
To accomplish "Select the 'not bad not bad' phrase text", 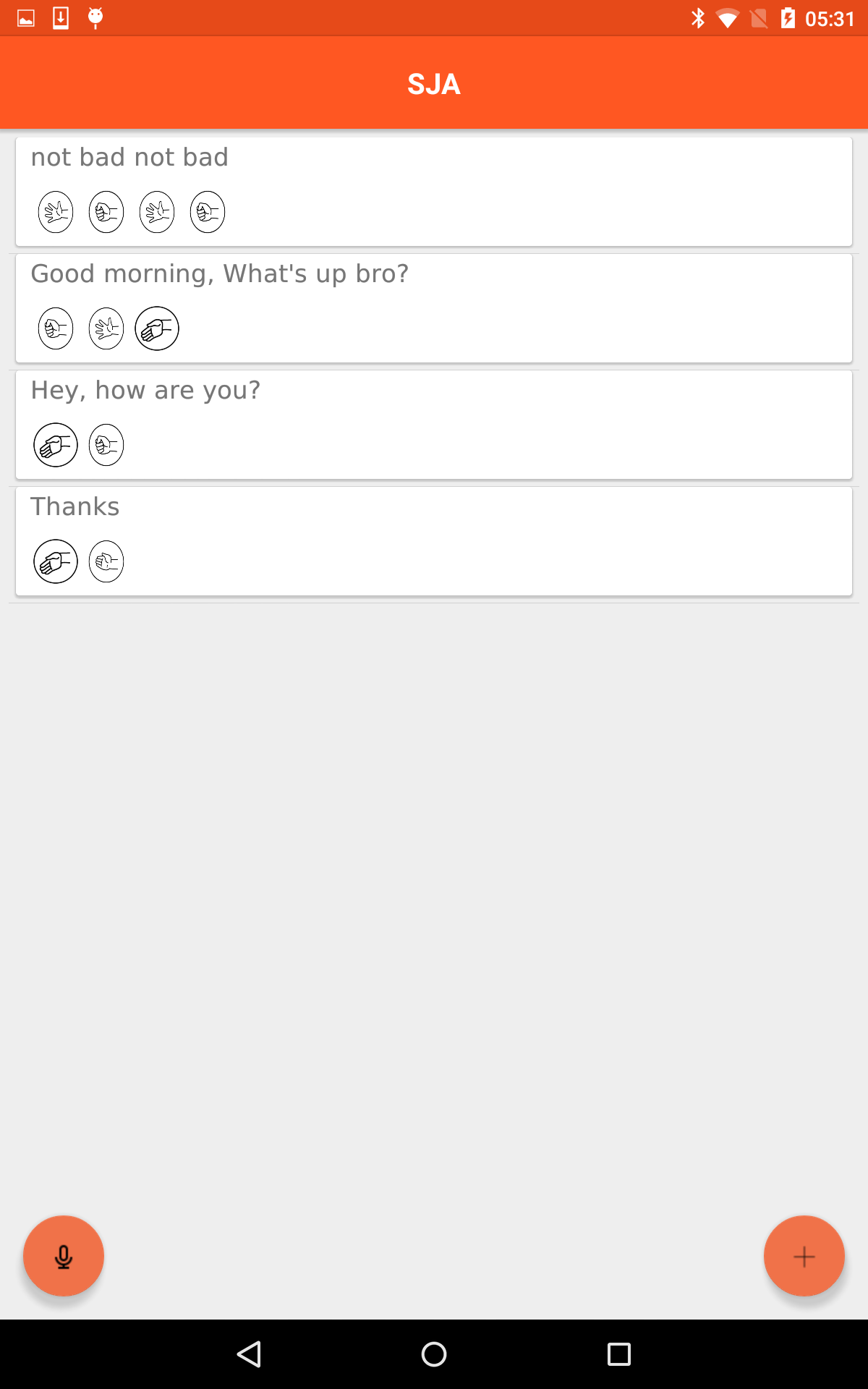I will [129, 157].
